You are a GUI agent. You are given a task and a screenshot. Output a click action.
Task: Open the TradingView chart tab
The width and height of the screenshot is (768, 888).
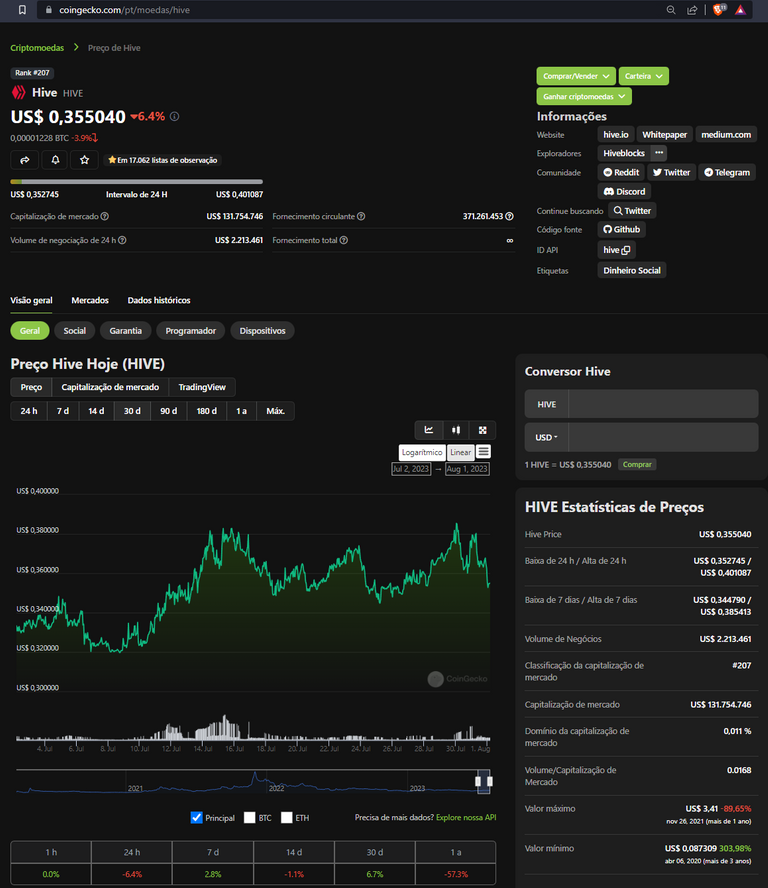202,387
